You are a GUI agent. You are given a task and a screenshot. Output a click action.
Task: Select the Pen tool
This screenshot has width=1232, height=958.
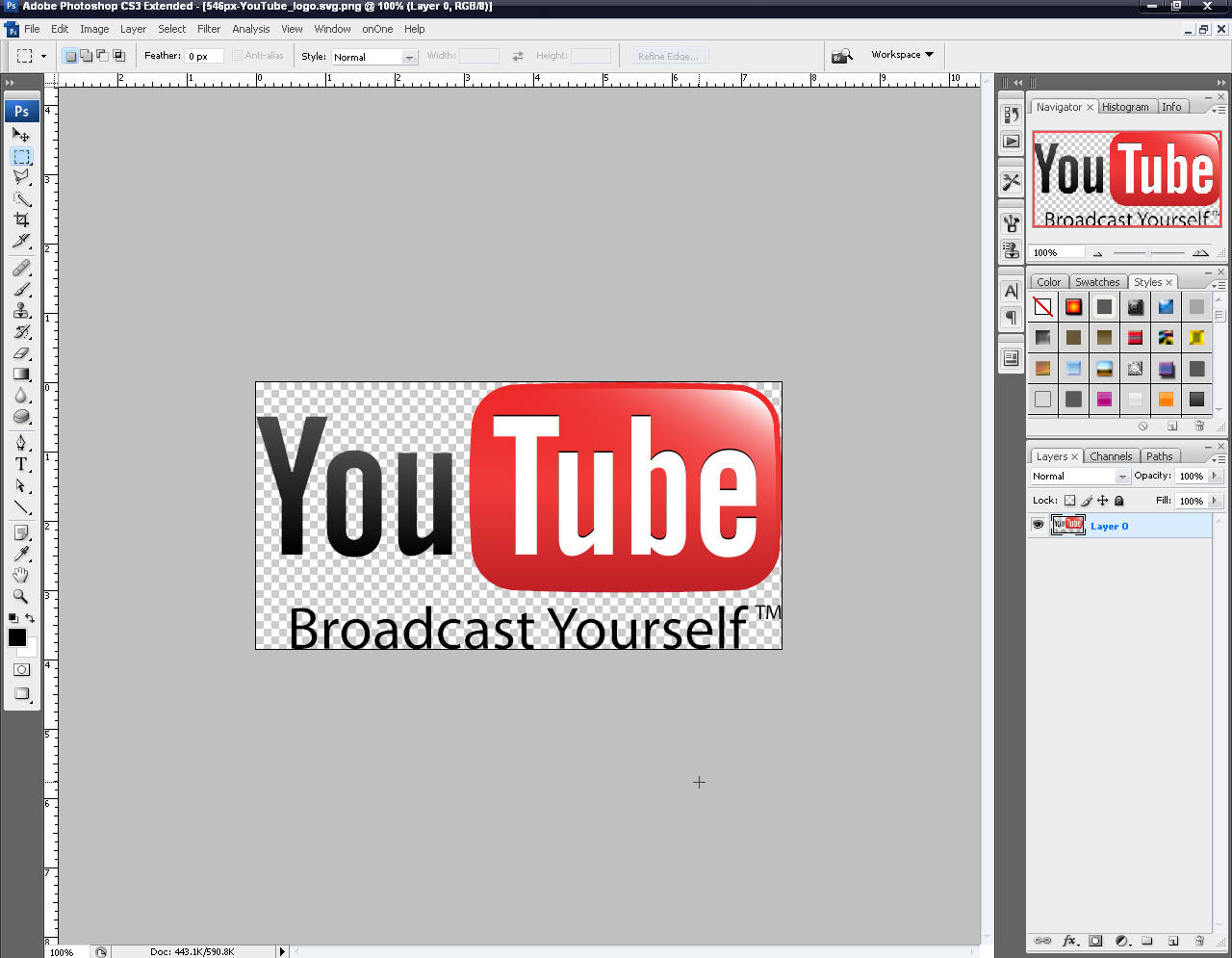pyautogui.click(x=21, y=443)
